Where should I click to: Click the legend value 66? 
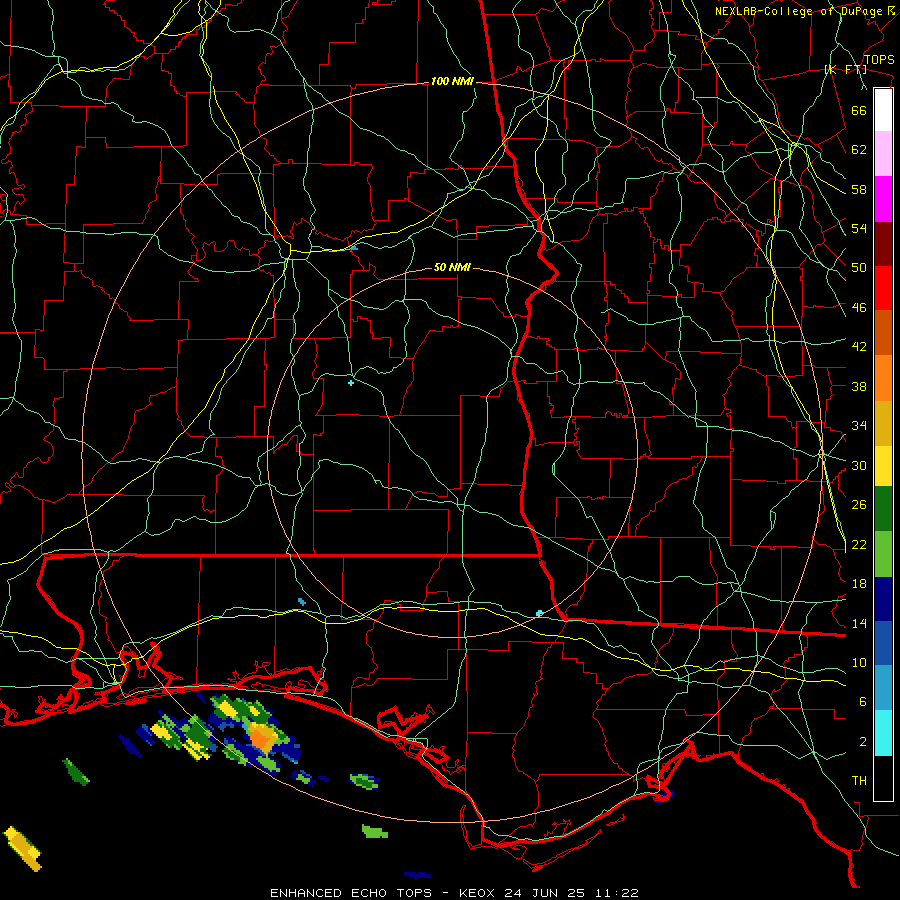pyautogui.click(x=859, y=110)
